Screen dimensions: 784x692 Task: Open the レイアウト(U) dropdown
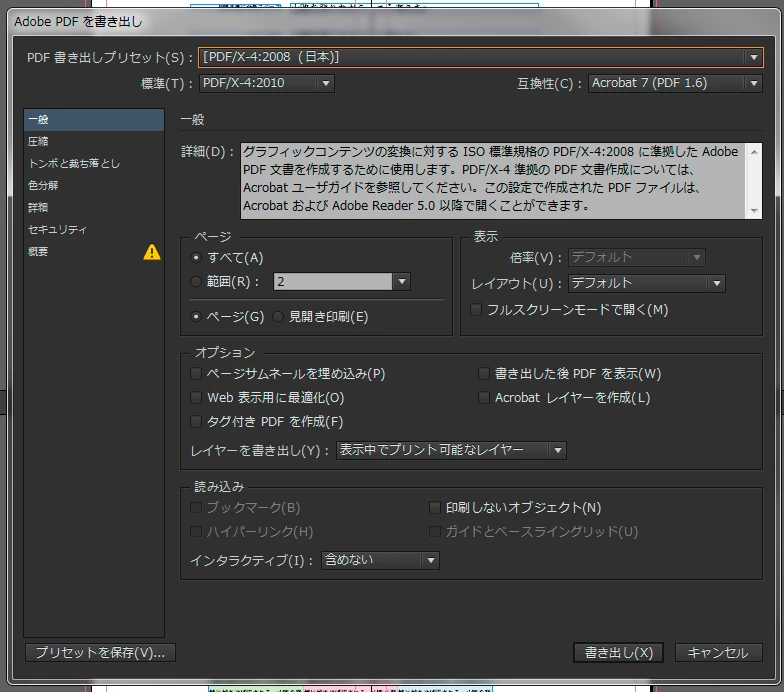[x=646, y=284]
